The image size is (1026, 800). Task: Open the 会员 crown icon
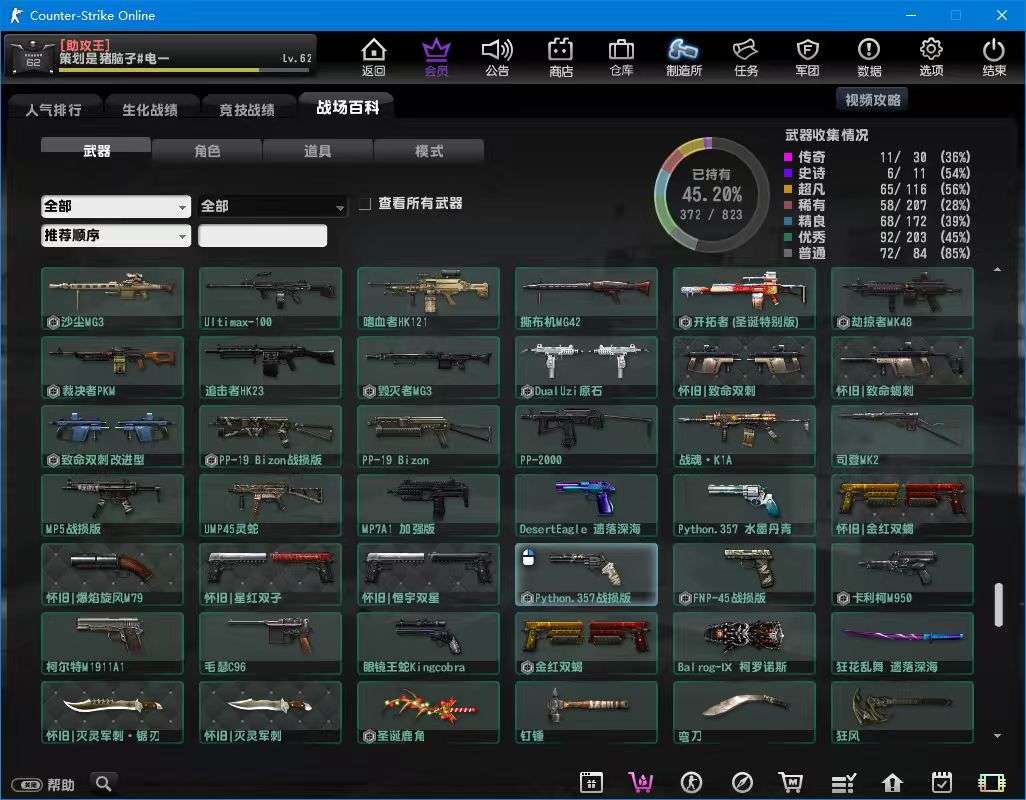(436, 57)
